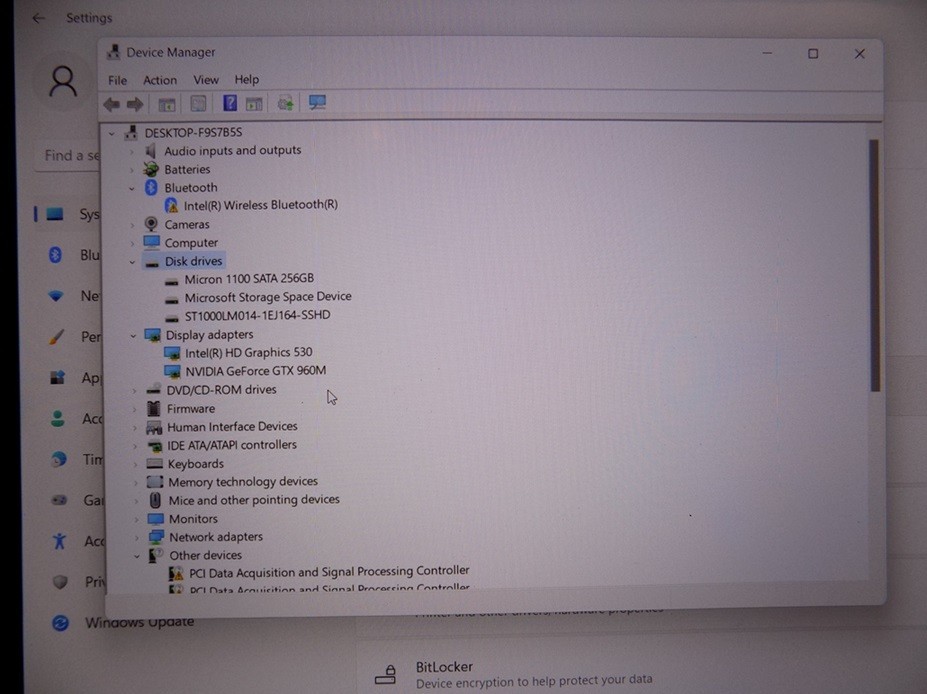
Task: Expand the DVD/CD-ROM drives category
Action: [134, 391]
